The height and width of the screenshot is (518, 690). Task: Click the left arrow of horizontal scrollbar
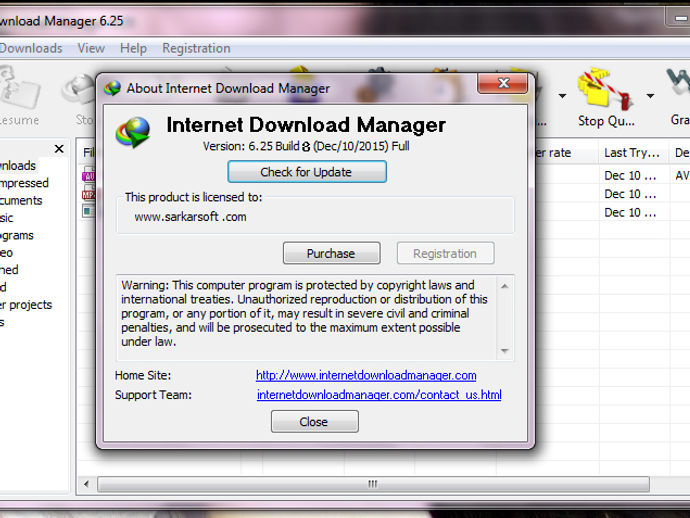tap(86, 484)
